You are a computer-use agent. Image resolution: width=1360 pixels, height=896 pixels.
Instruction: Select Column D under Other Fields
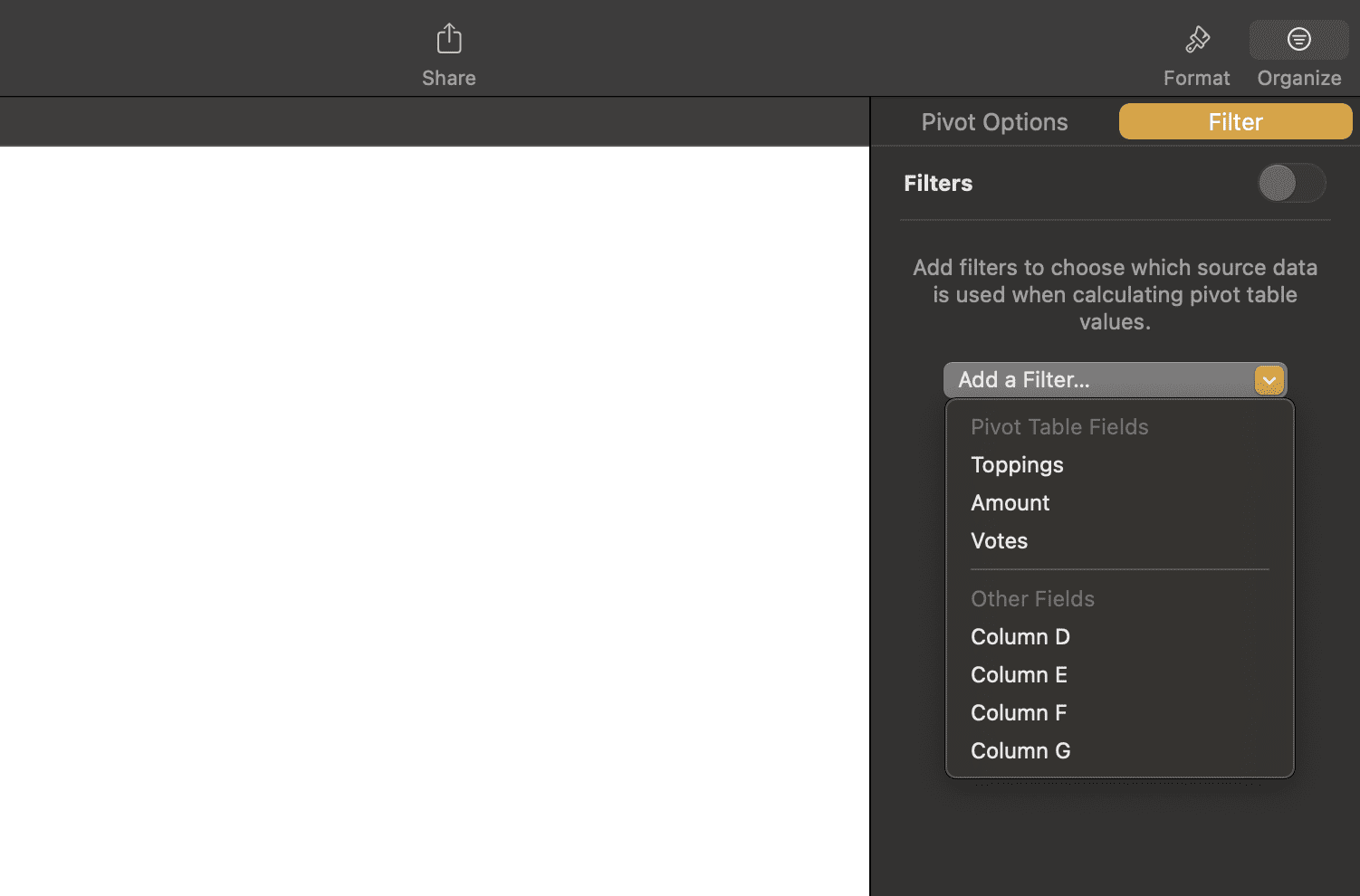[1020, 636]
